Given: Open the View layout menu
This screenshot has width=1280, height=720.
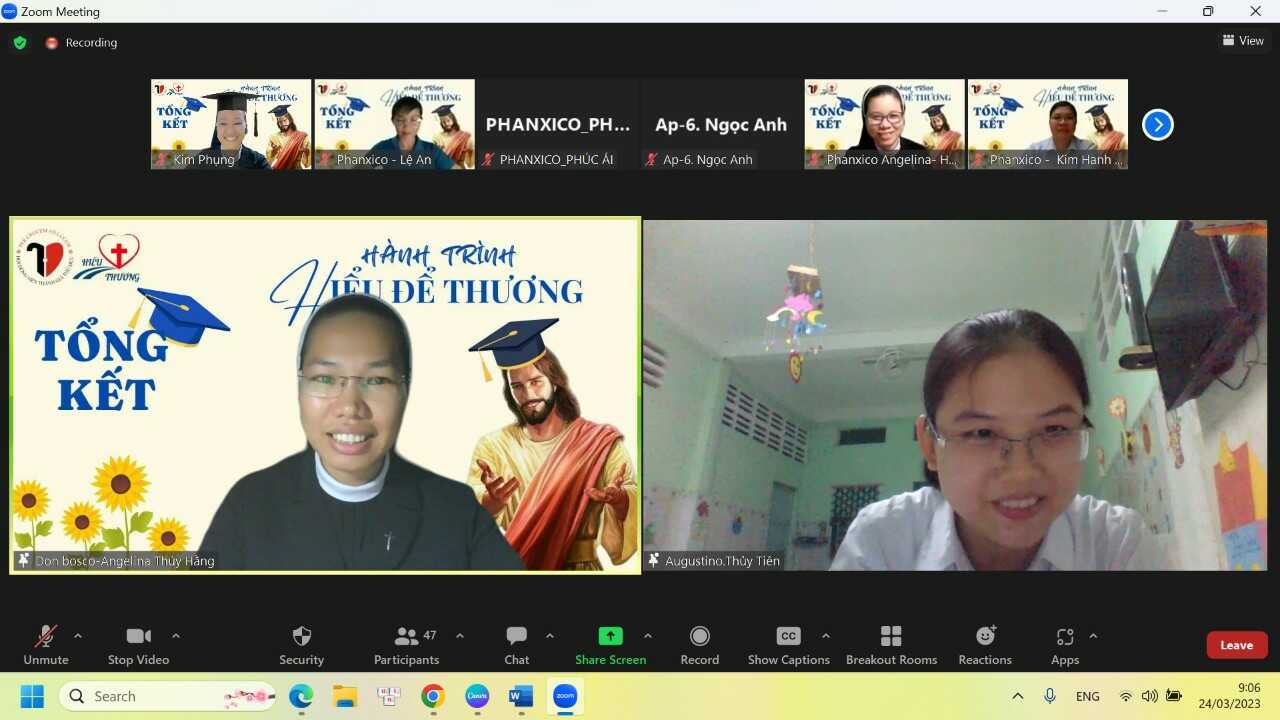Looking at the screenshot, I should point(1243,41).
